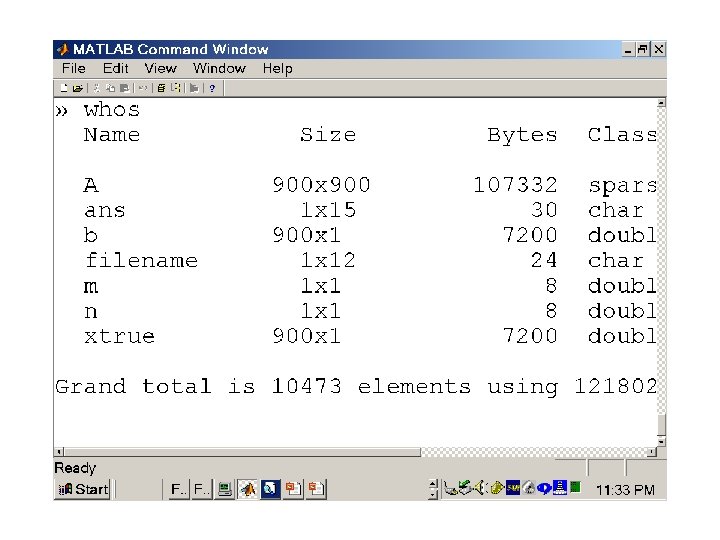Click the blue SM tray icon

[513, 488]
